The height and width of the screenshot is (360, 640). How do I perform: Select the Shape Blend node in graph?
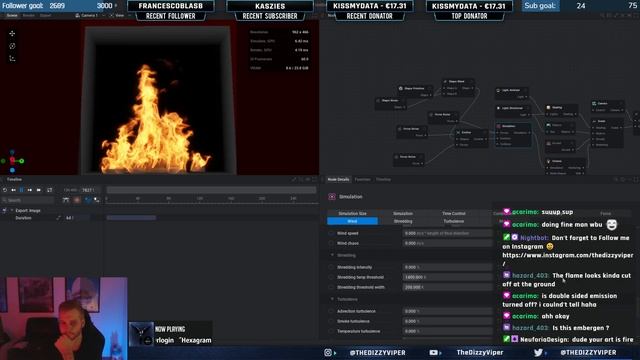[458, 87]
